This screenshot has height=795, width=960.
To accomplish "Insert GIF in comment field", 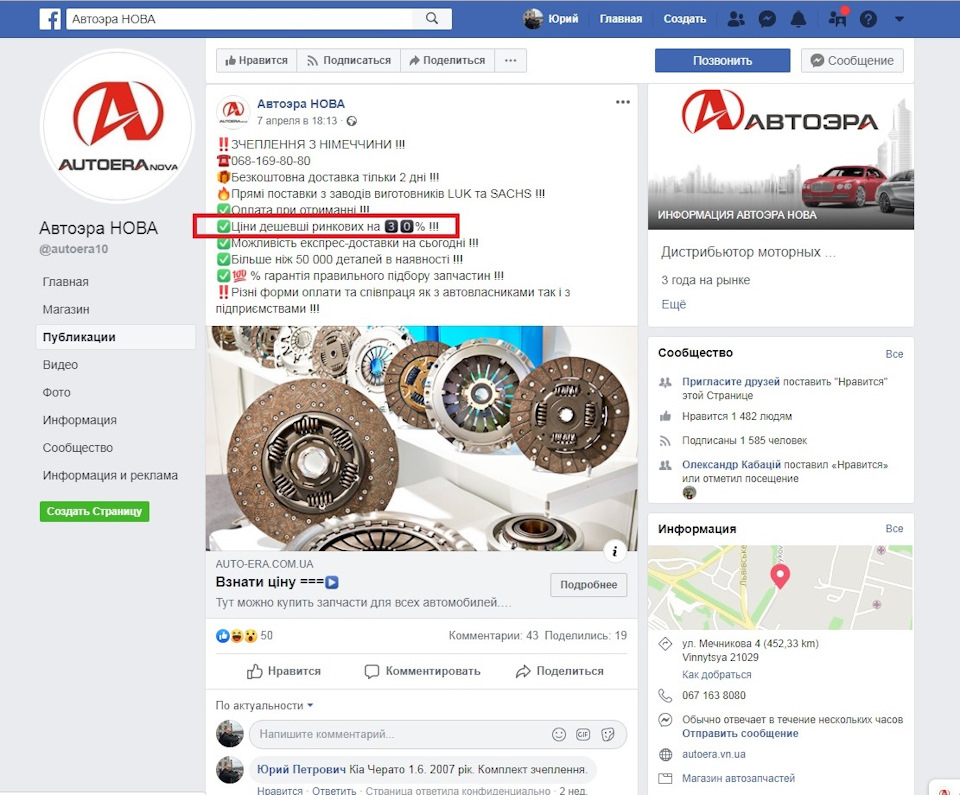I will [x=583, y=734].
